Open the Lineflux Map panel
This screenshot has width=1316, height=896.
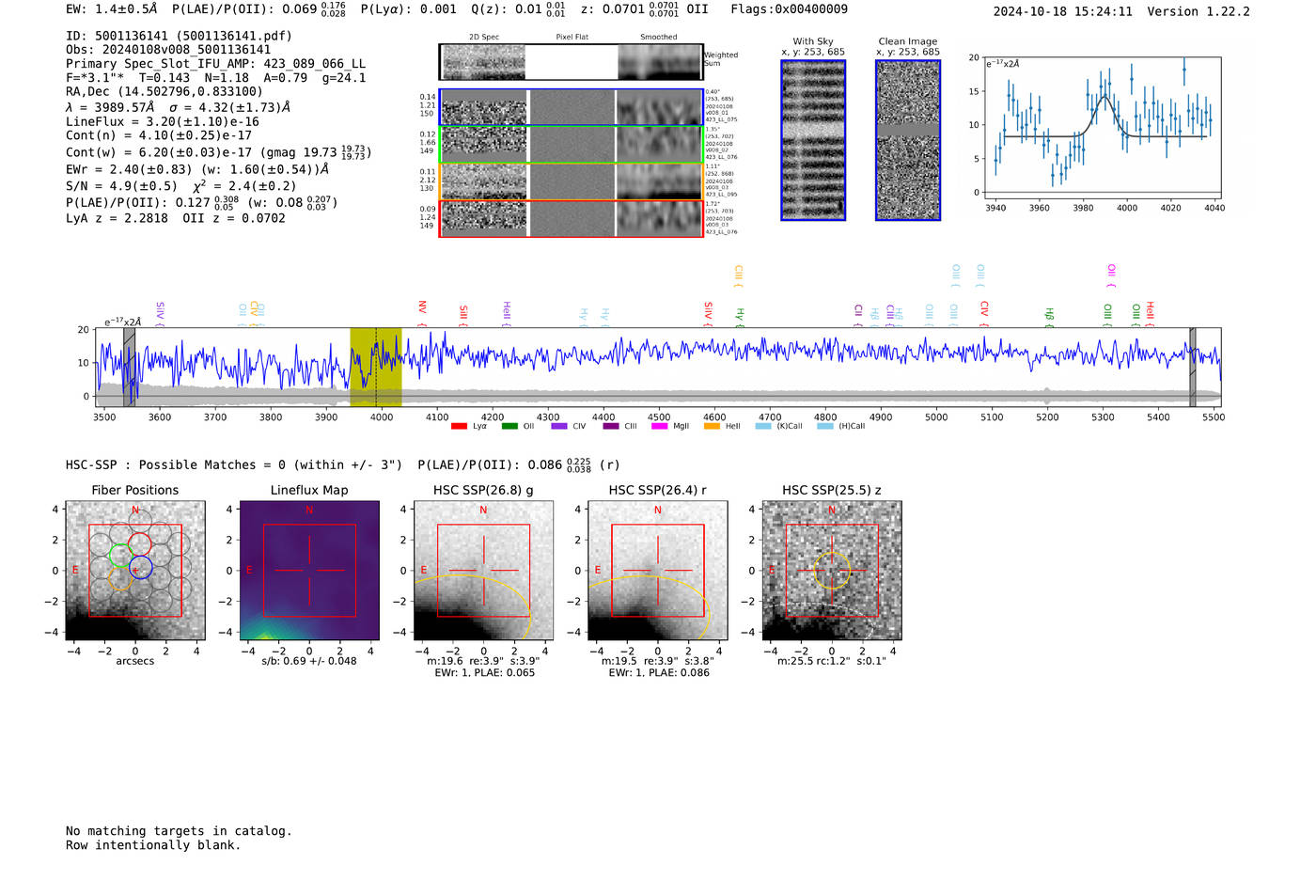pyautogui.click(x=309, y=571)
